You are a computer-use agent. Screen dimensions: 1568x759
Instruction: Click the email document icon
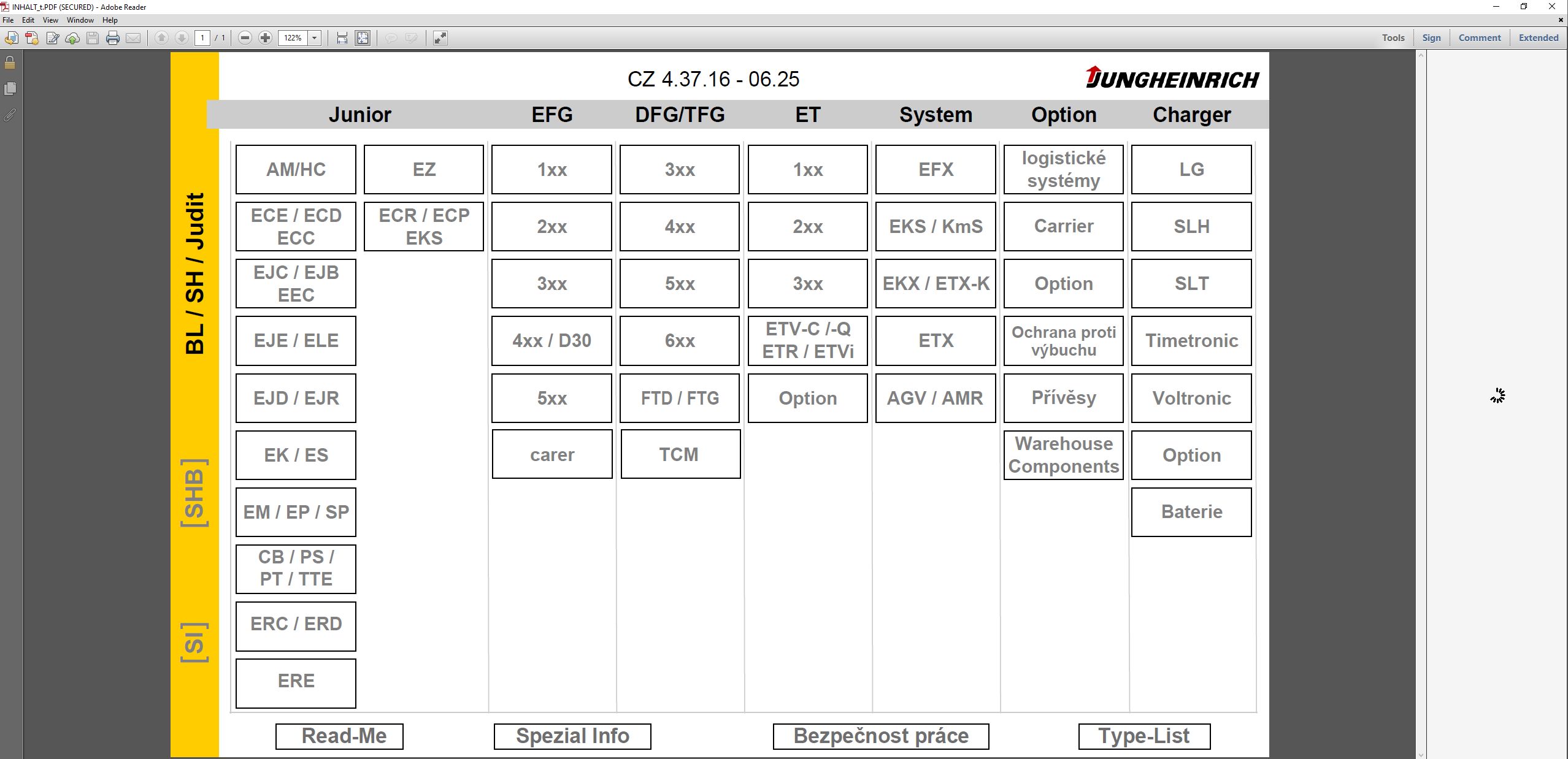click(134, 38)
